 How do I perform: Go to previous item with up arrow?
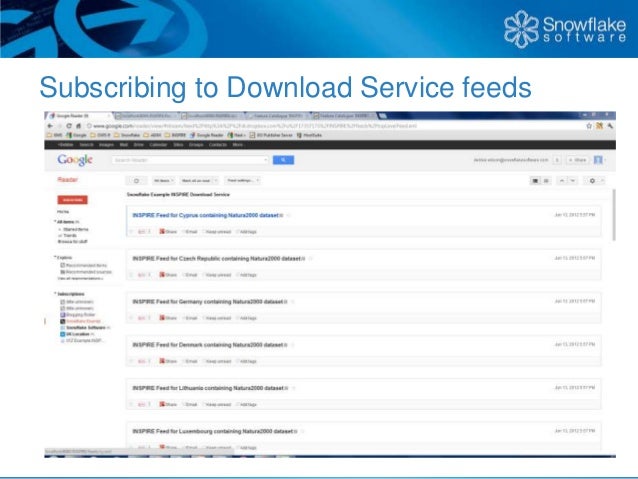click(562, 181)
